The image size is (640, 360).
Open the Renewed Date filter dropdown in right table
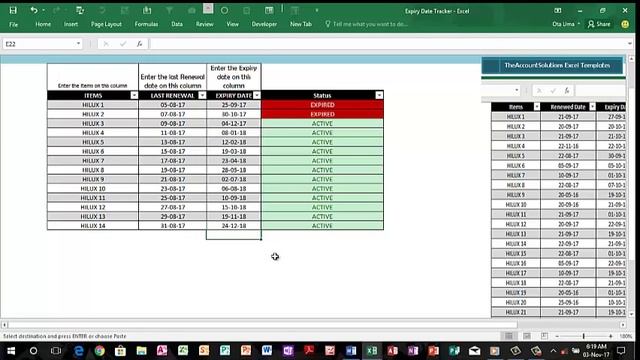pos(592,107)
